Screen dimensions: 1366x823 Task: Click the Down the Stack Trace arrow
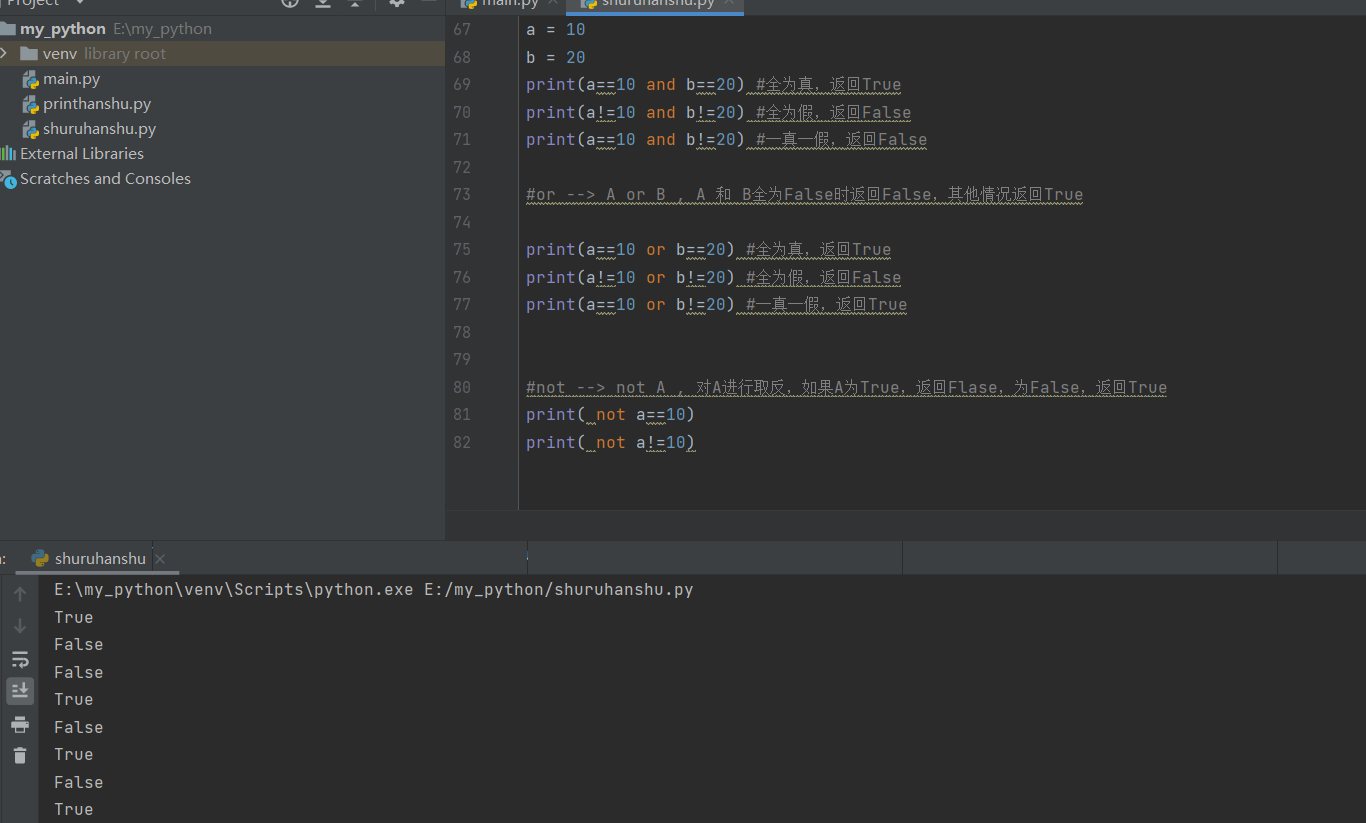pyautogui.click(x=20, y=626)
